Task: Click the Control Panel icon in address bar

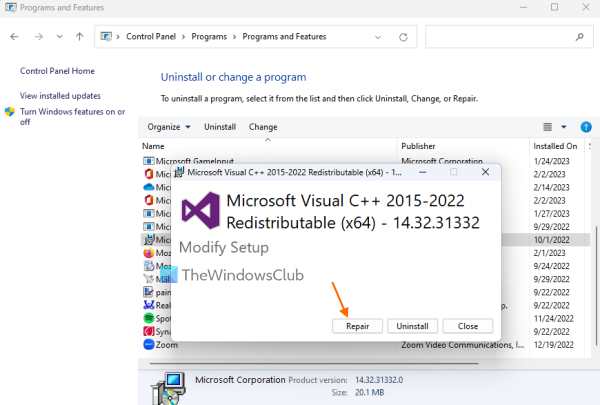Action: 106,36
